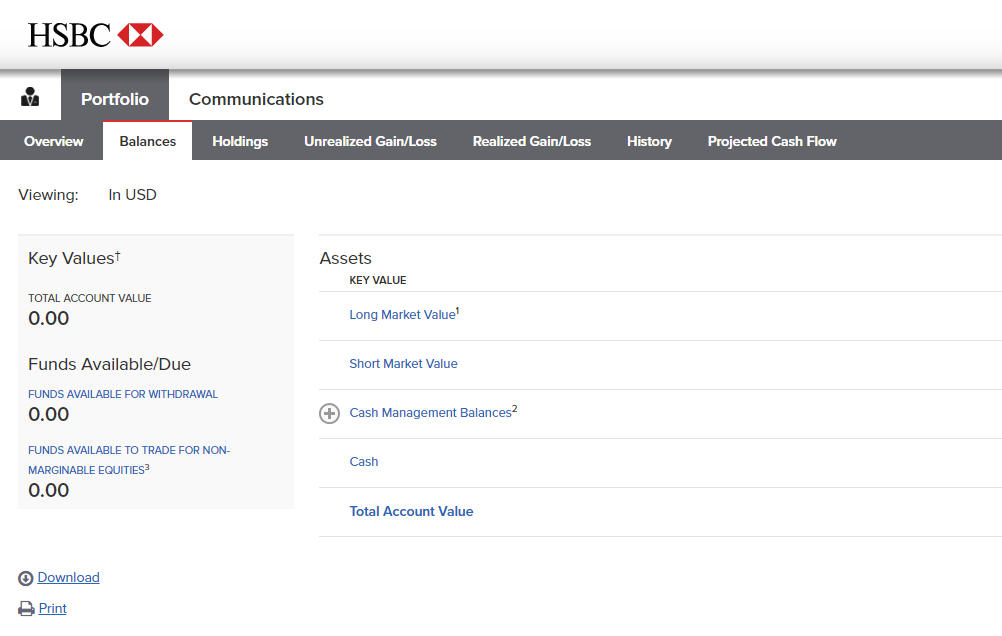View the Realized Gain/Loss tab
This screenshot has height=636, width=1002.
coord(532,141)
